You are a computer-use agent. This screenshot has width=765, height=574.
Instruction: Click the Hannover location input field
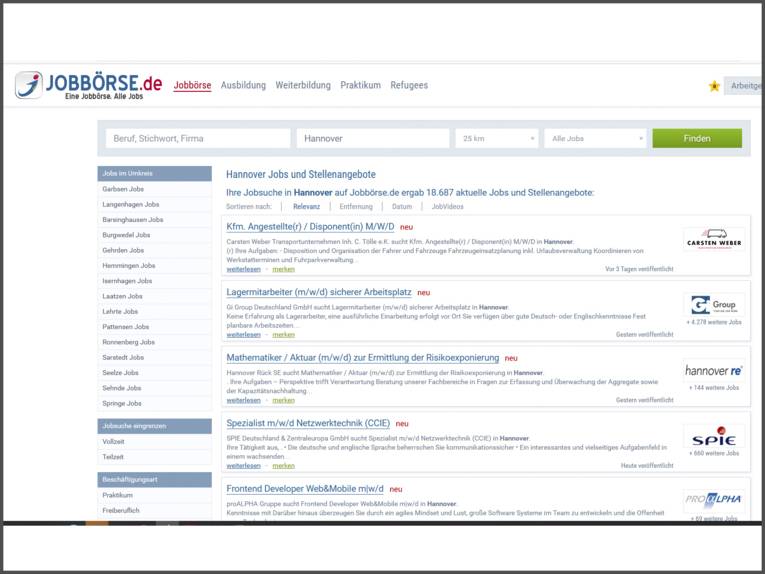372,138
